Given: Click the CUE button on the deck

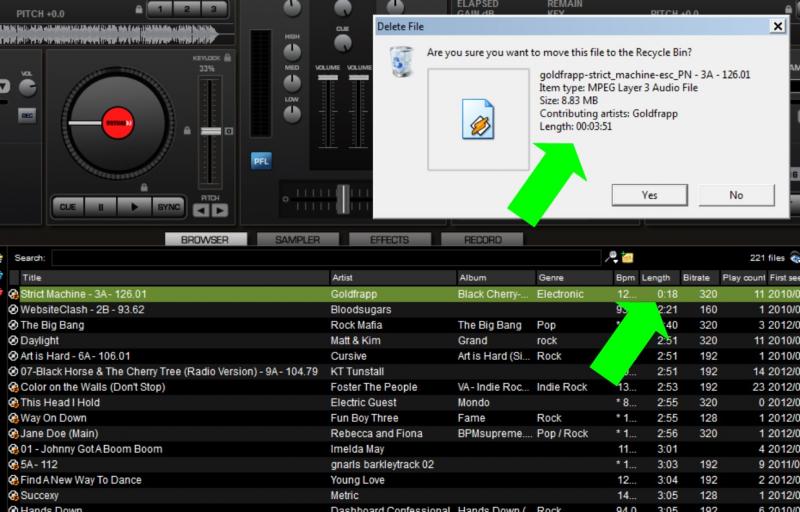Looking at the screenshot, I should point(68,207).
